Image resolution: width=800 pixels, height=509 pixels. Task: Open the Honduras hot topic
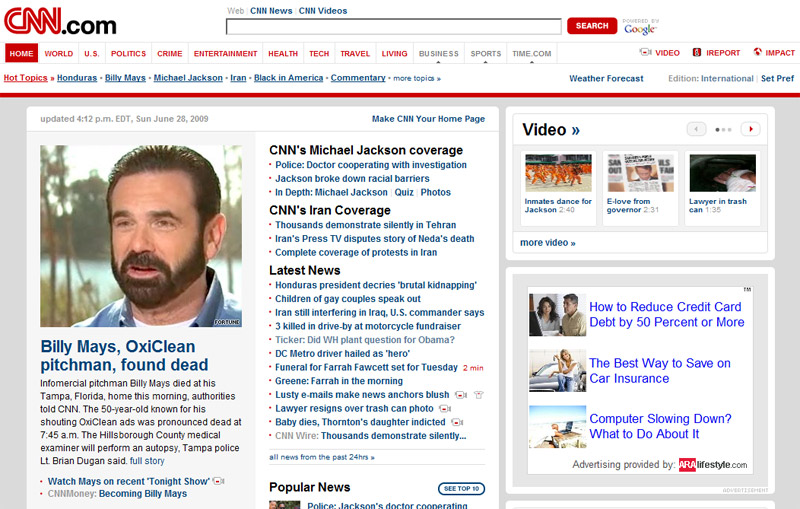point(77,78)
